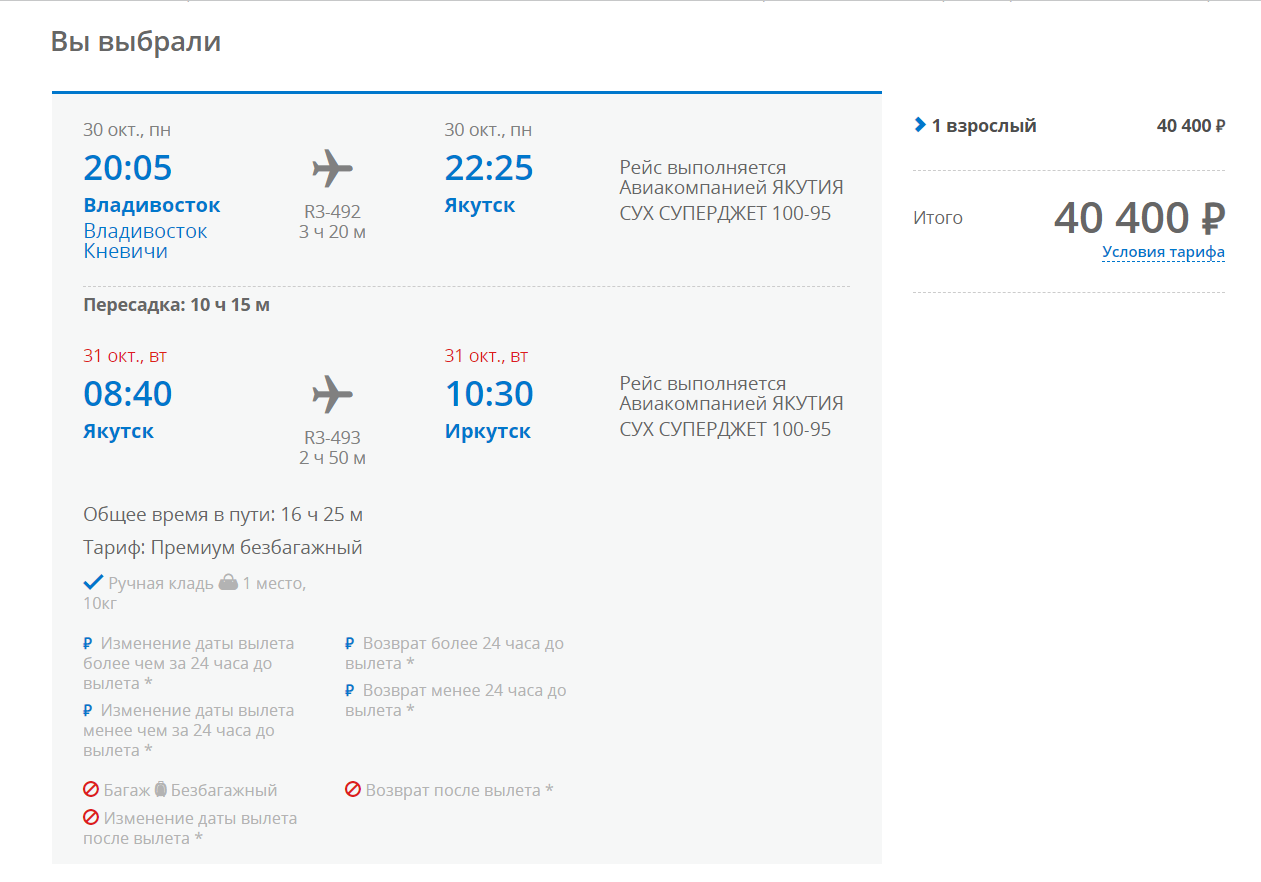Click ruble icon for Возврат менее 24 часа
Image resolution: width=1261 pixels, height=882 pixels.
click(x=350, y=691)
